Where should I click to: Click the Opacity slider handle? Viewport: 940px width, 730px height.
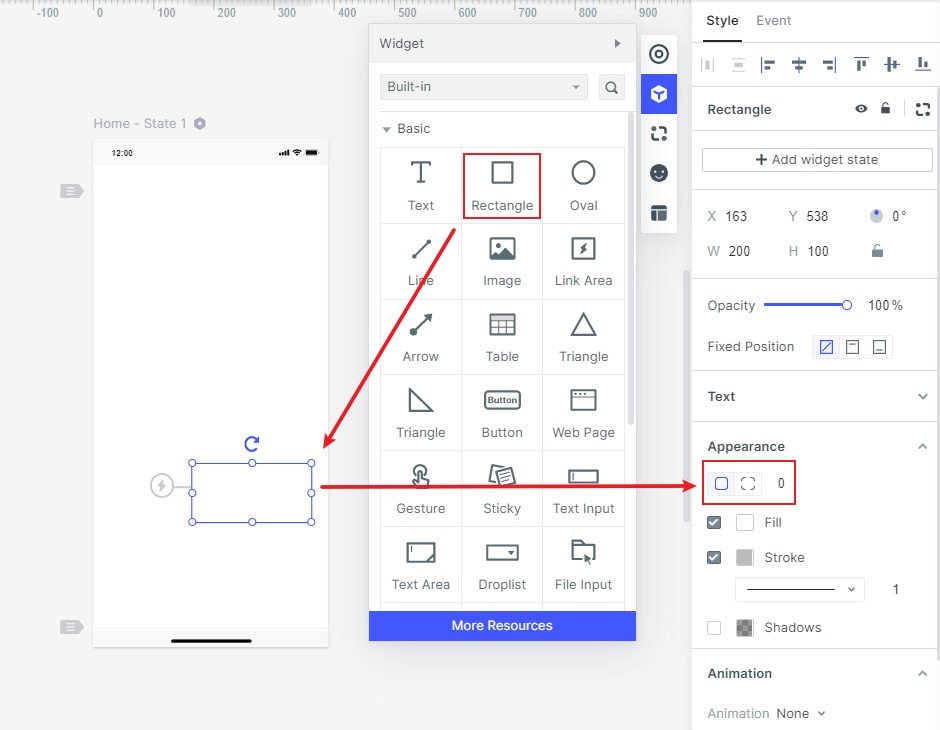(846, 305)
